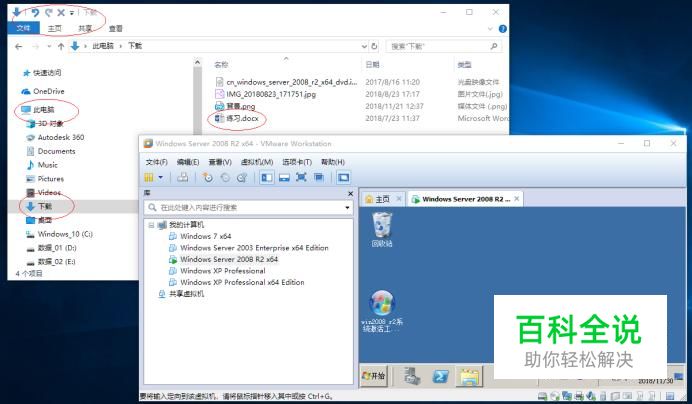Click Explorer quick access properties arrow icon

17,12
